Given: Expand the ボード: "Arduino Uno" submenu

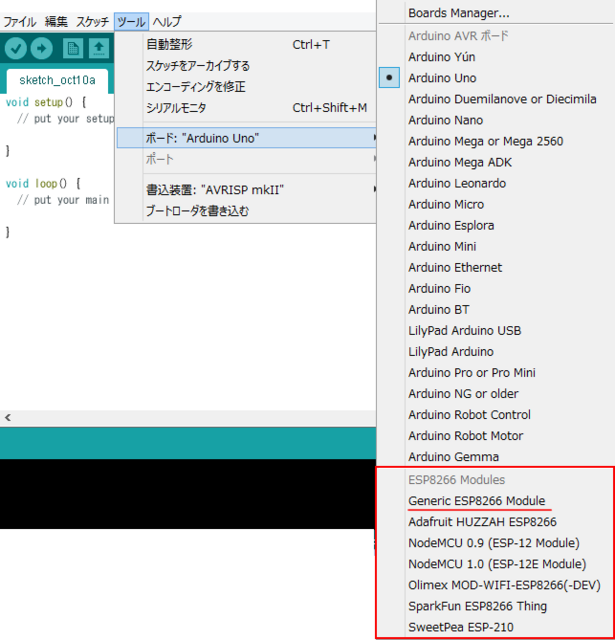Looking at the screenshot, I should point(246,138).
